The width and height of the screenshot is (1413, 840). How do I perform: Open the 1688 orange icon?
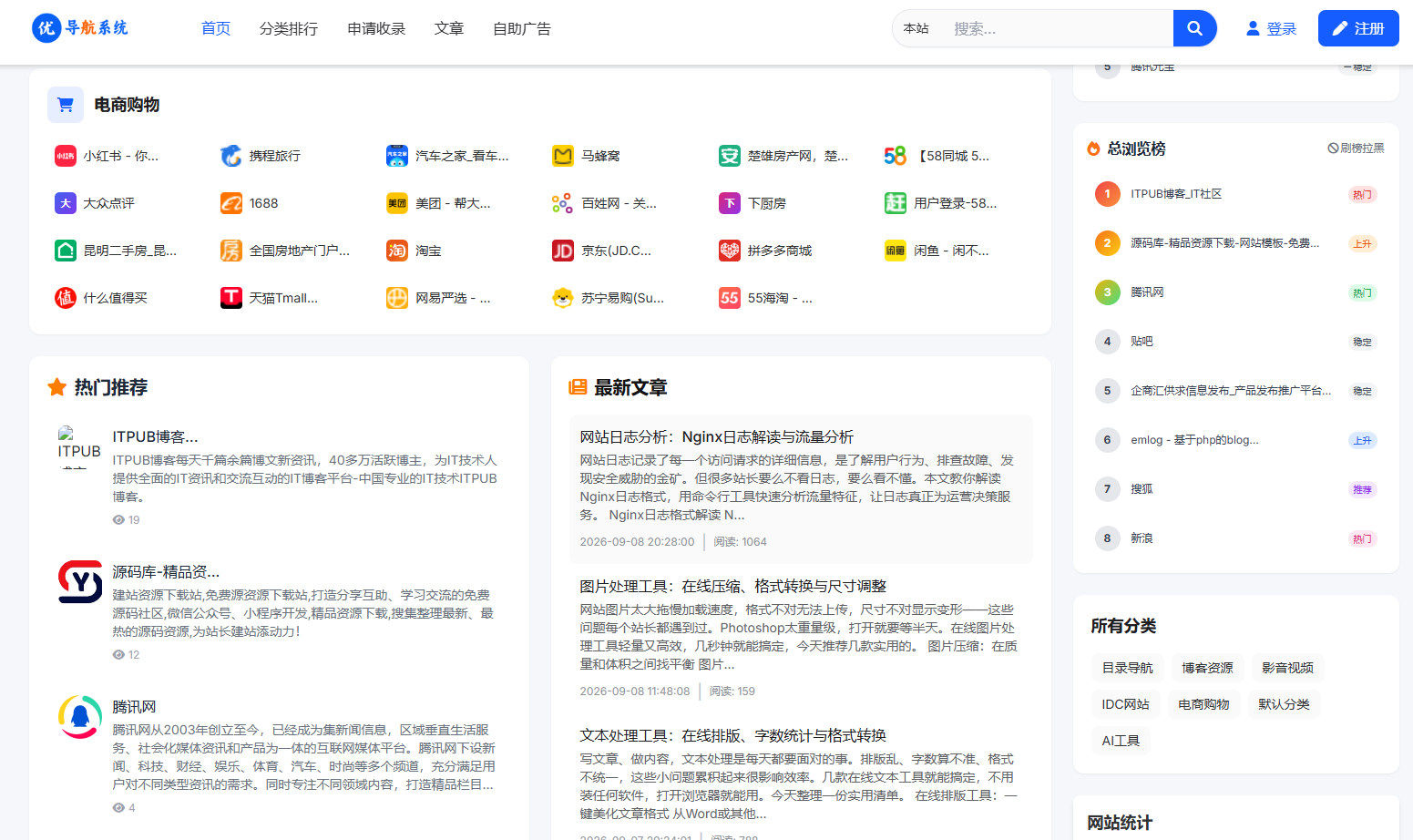click(231, 203)
